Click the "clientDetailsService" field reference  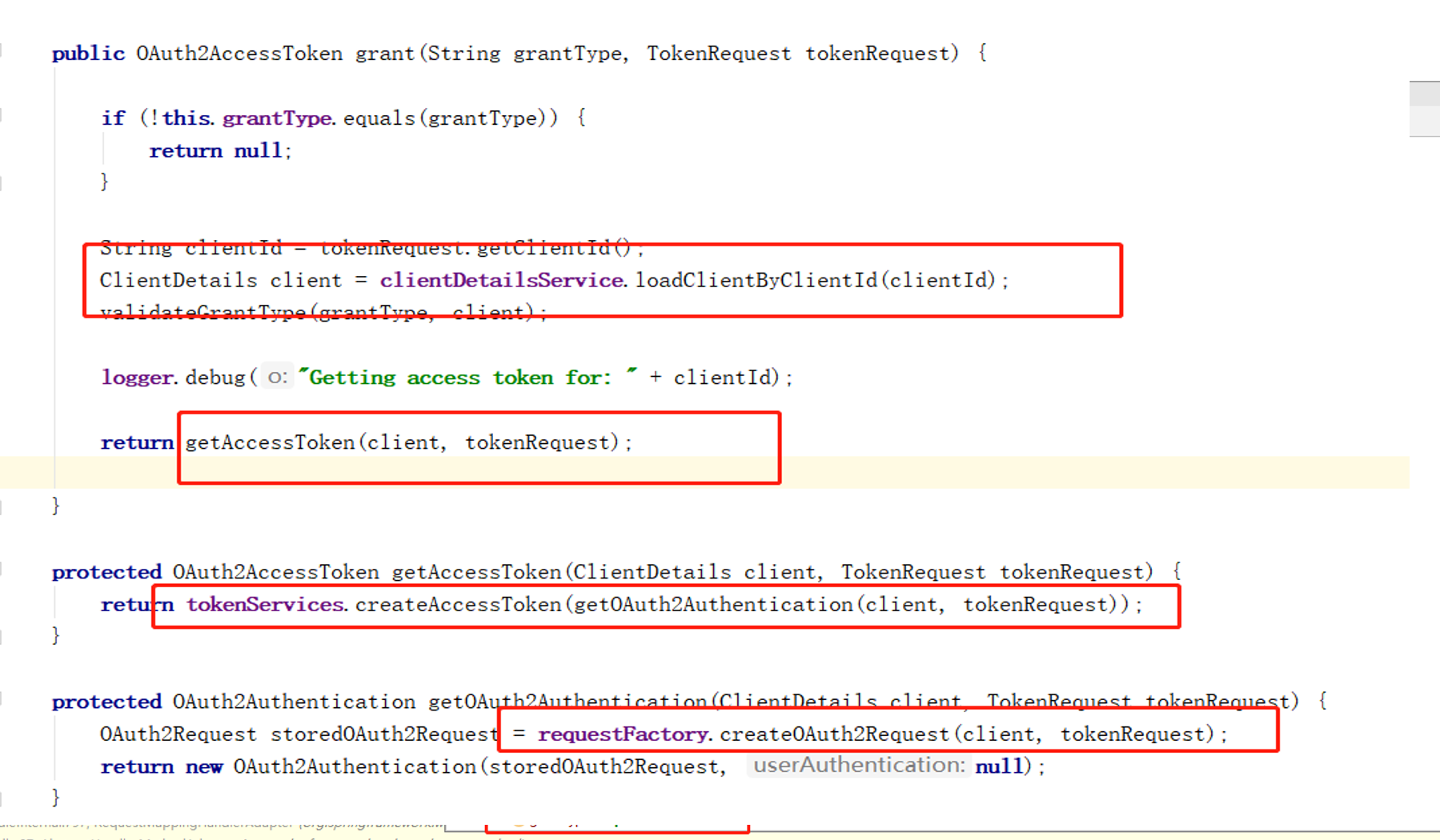click(x=501, y=281)
